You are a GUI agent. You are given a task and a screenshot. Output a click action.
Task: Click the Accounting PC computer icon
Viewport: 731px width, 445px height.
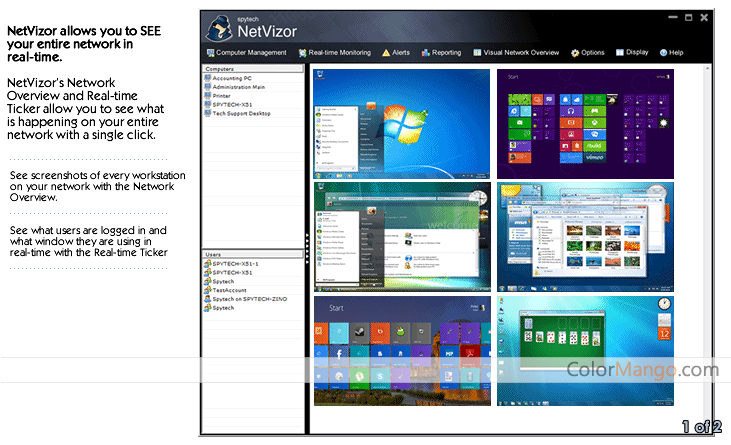coord(207,78)
